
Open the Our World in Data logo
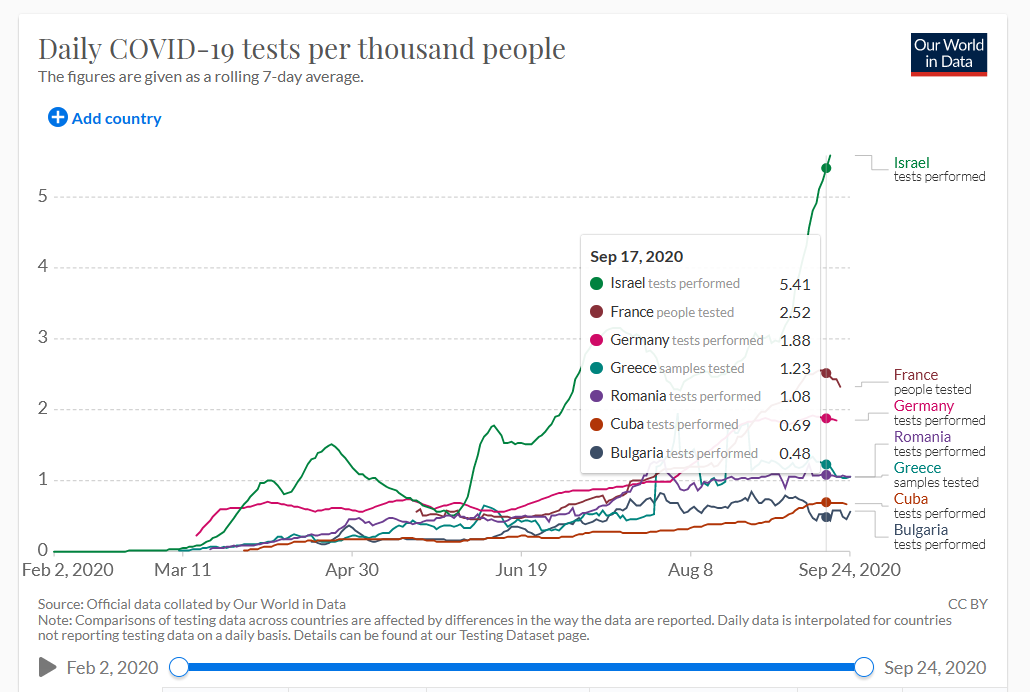click(949, 55)
